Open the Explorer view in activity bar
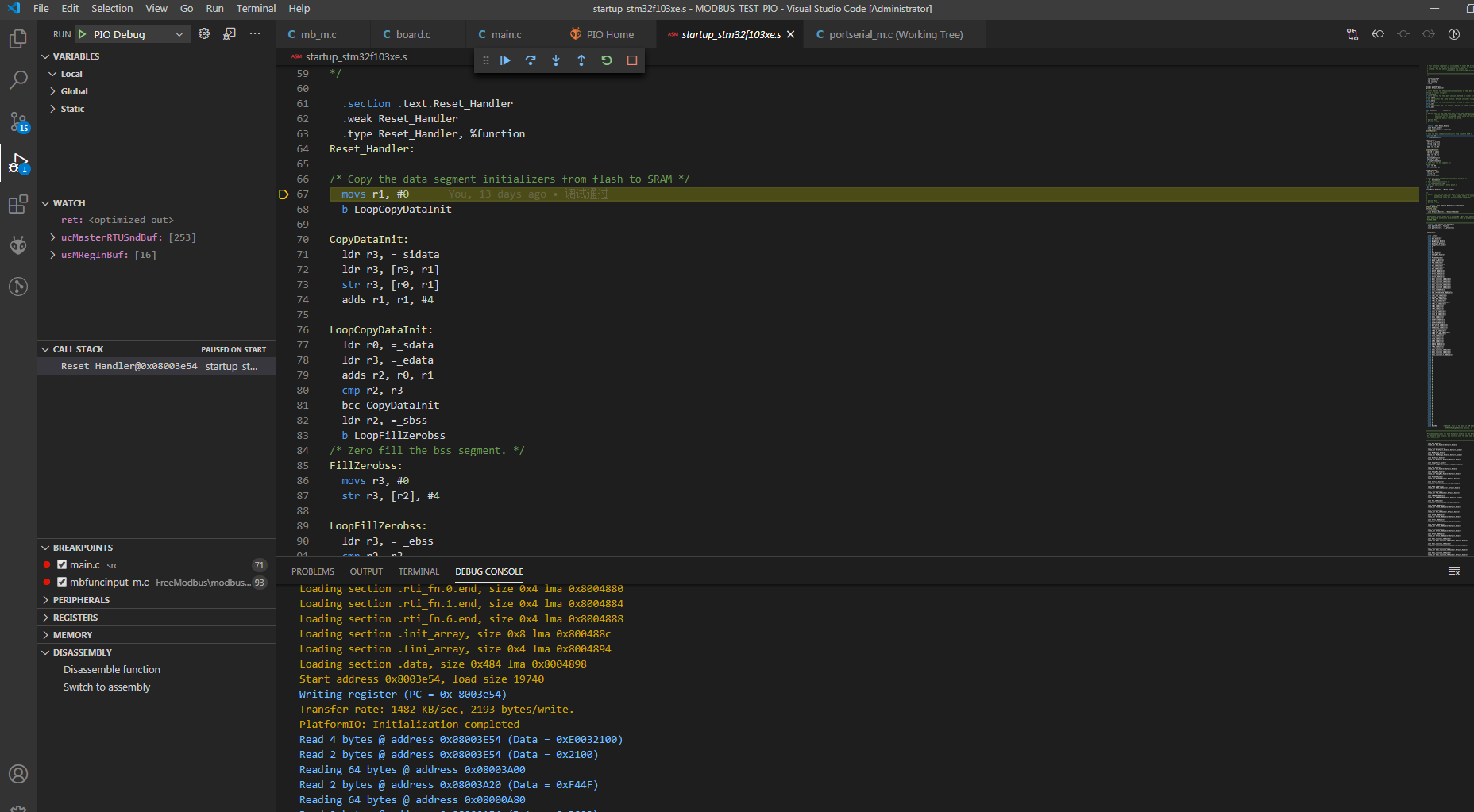Screen dimensions: 1474x812 point(18,39)
